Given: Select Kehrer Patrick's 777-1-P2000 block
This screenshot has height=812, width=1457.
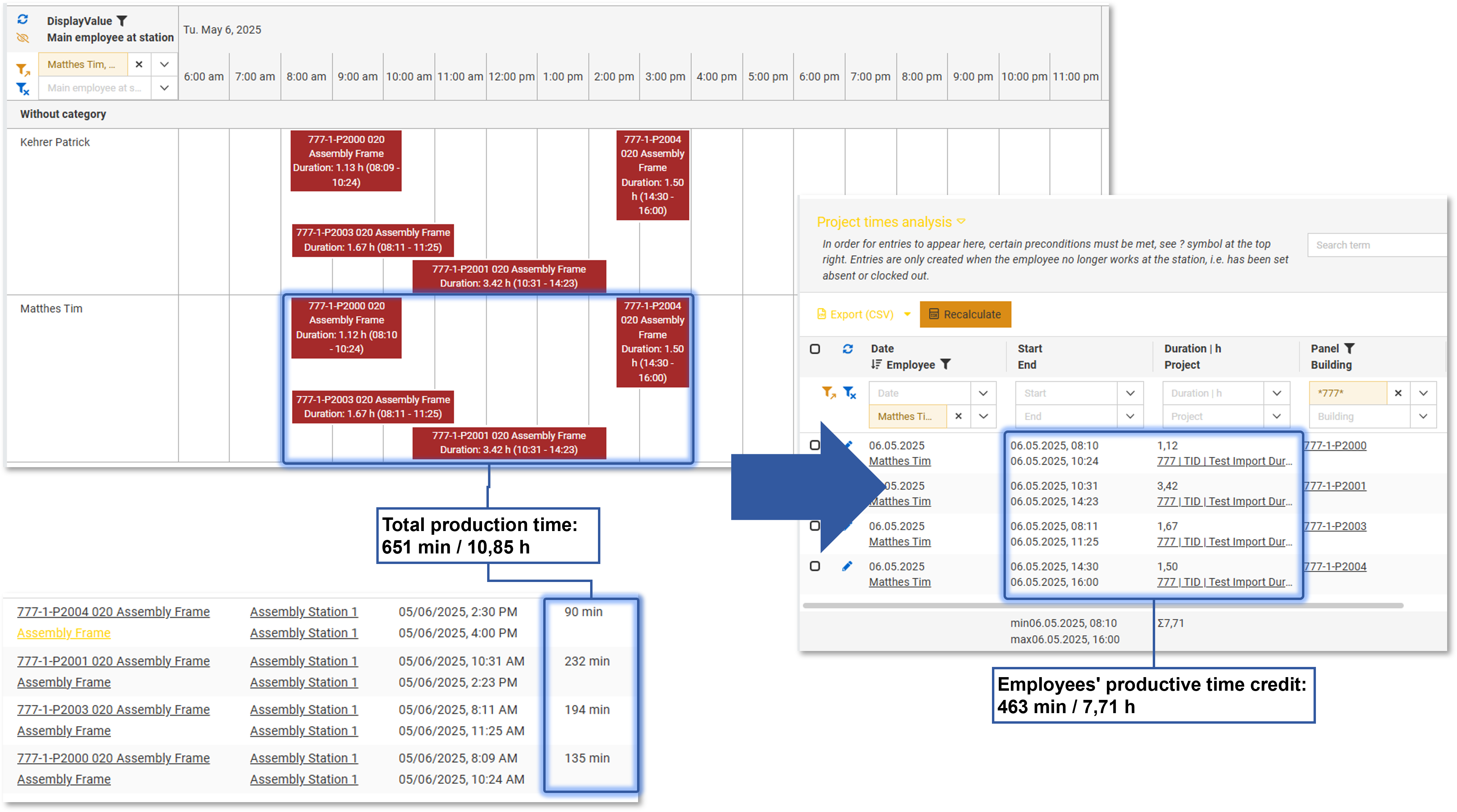Looking at the screenshot, I should [x=346, y=161].
